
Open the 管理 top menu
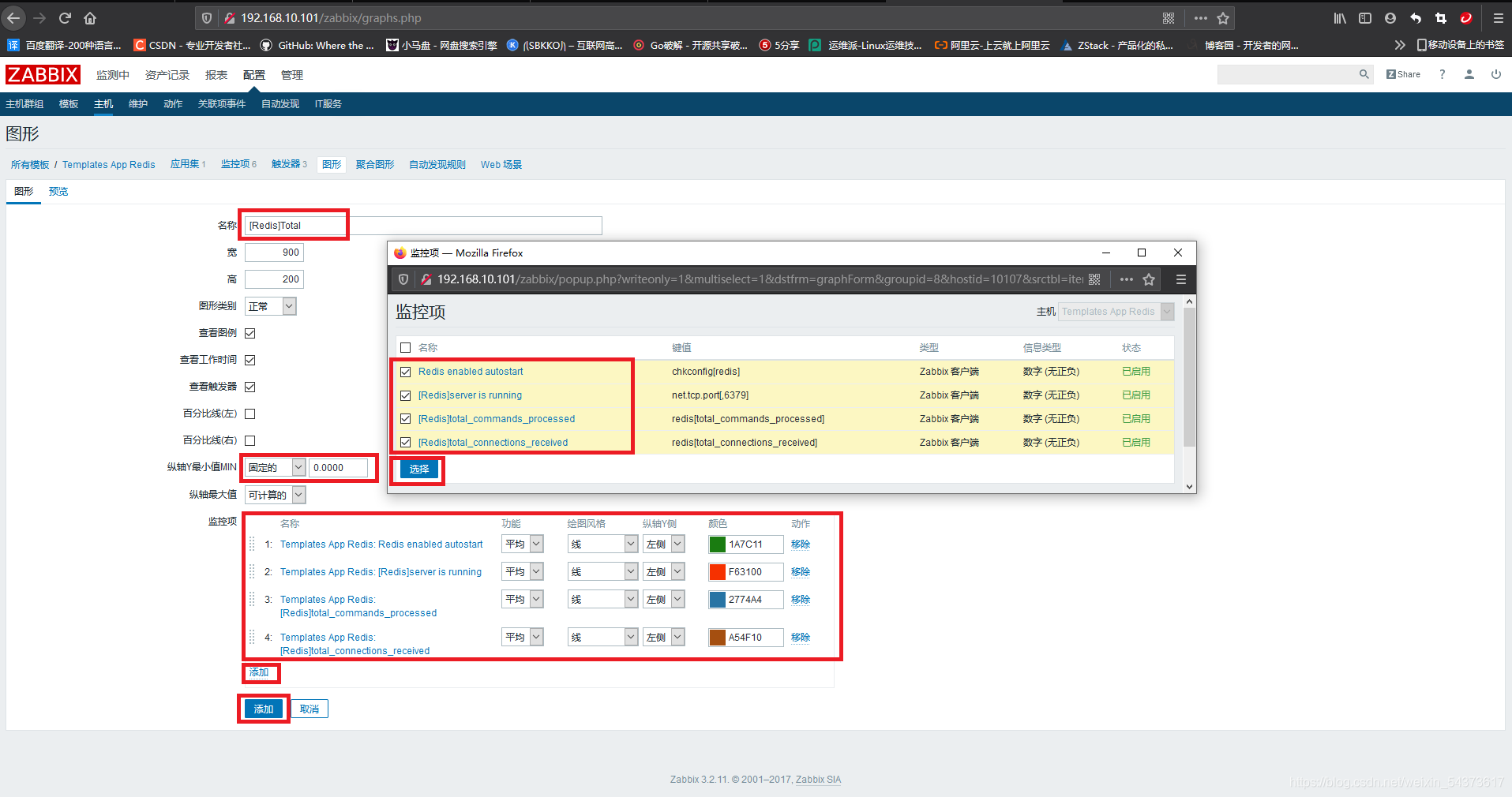pos(292,75)
